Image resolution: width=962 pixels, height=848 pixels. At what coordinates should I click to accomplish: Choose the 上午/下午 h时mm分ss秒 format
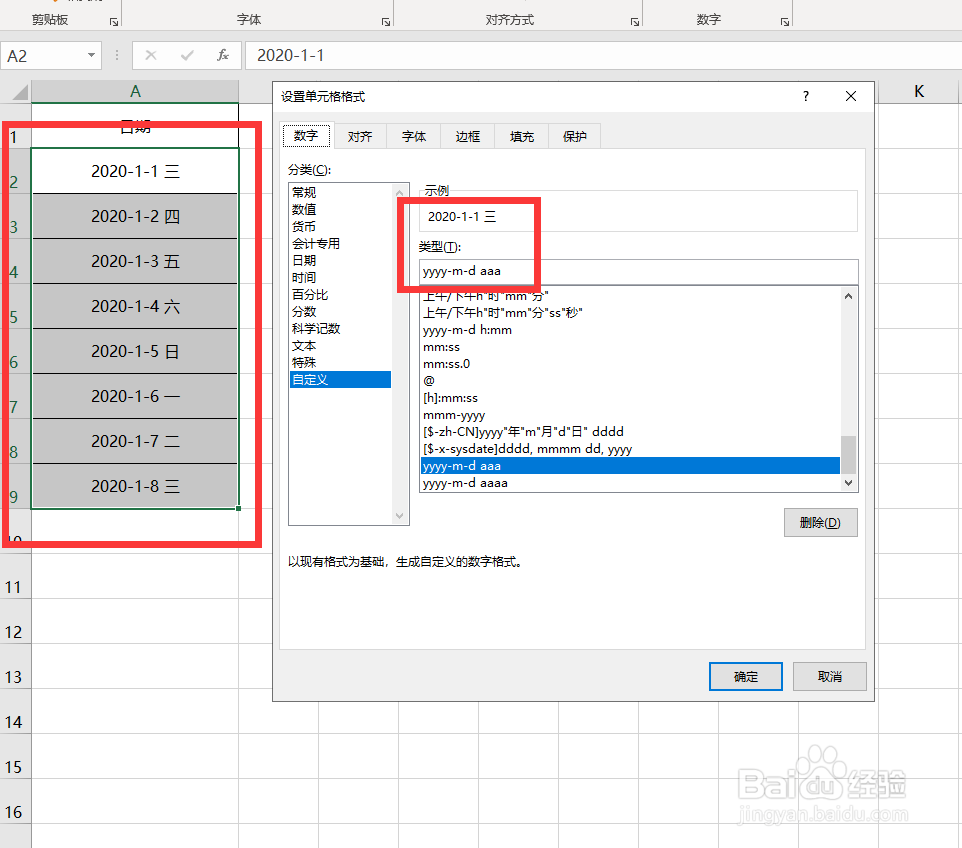pyautogui.click(x=630, y=313)
